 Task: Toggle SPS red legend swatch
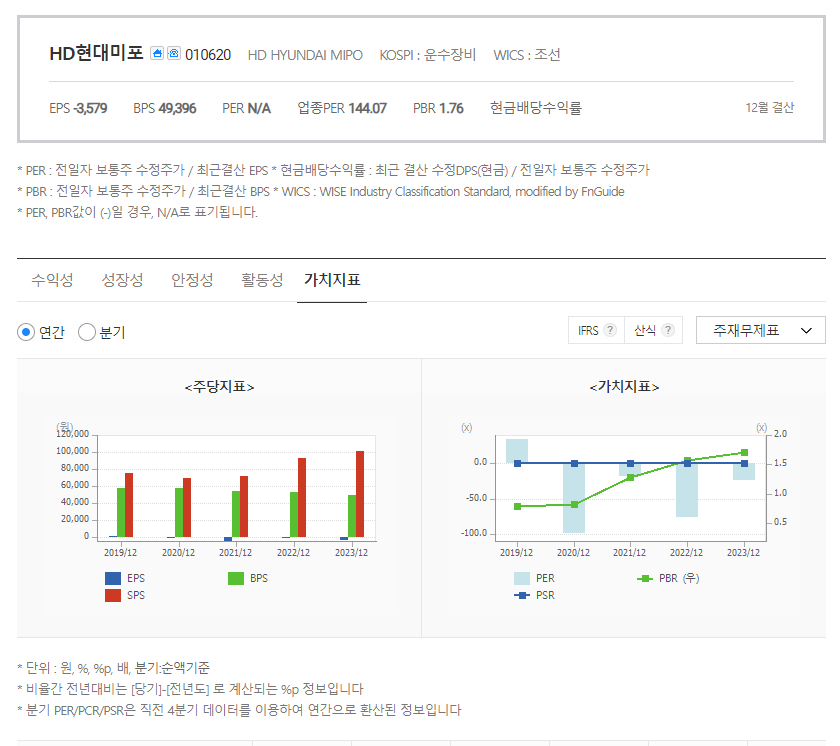113,596
